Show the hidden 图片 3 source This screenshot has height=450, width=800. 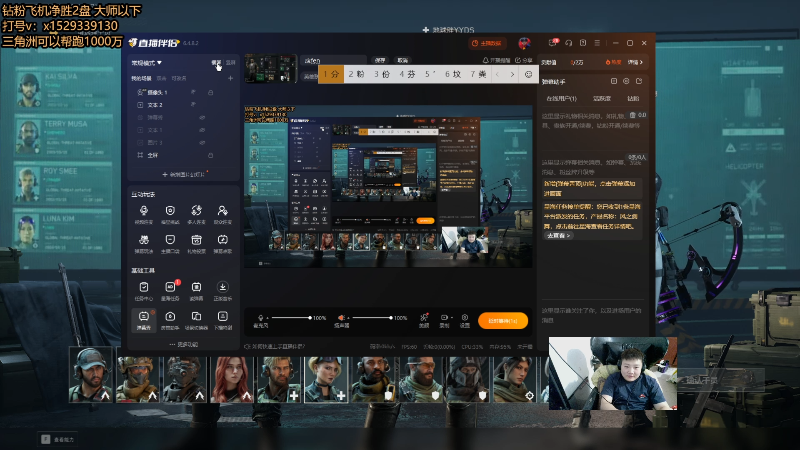(x=202, y=143)
